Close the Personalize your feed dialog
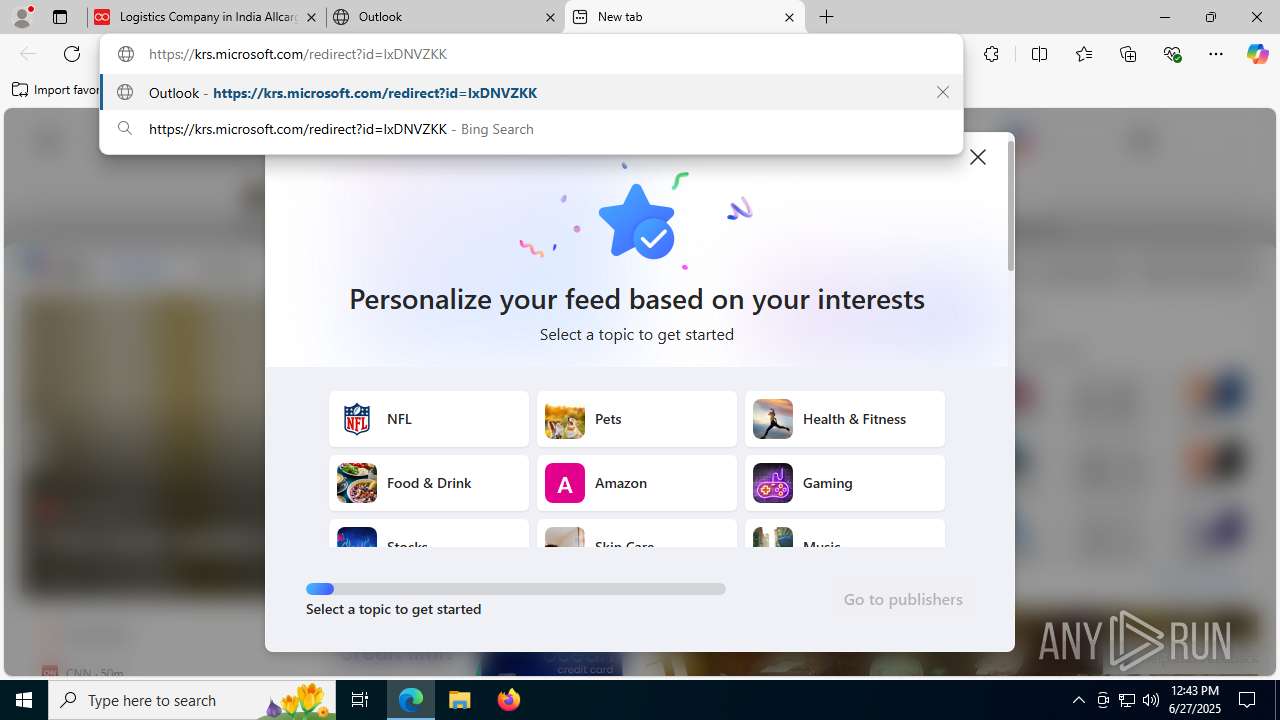The image size is (1280, 720). click(978, 157)
